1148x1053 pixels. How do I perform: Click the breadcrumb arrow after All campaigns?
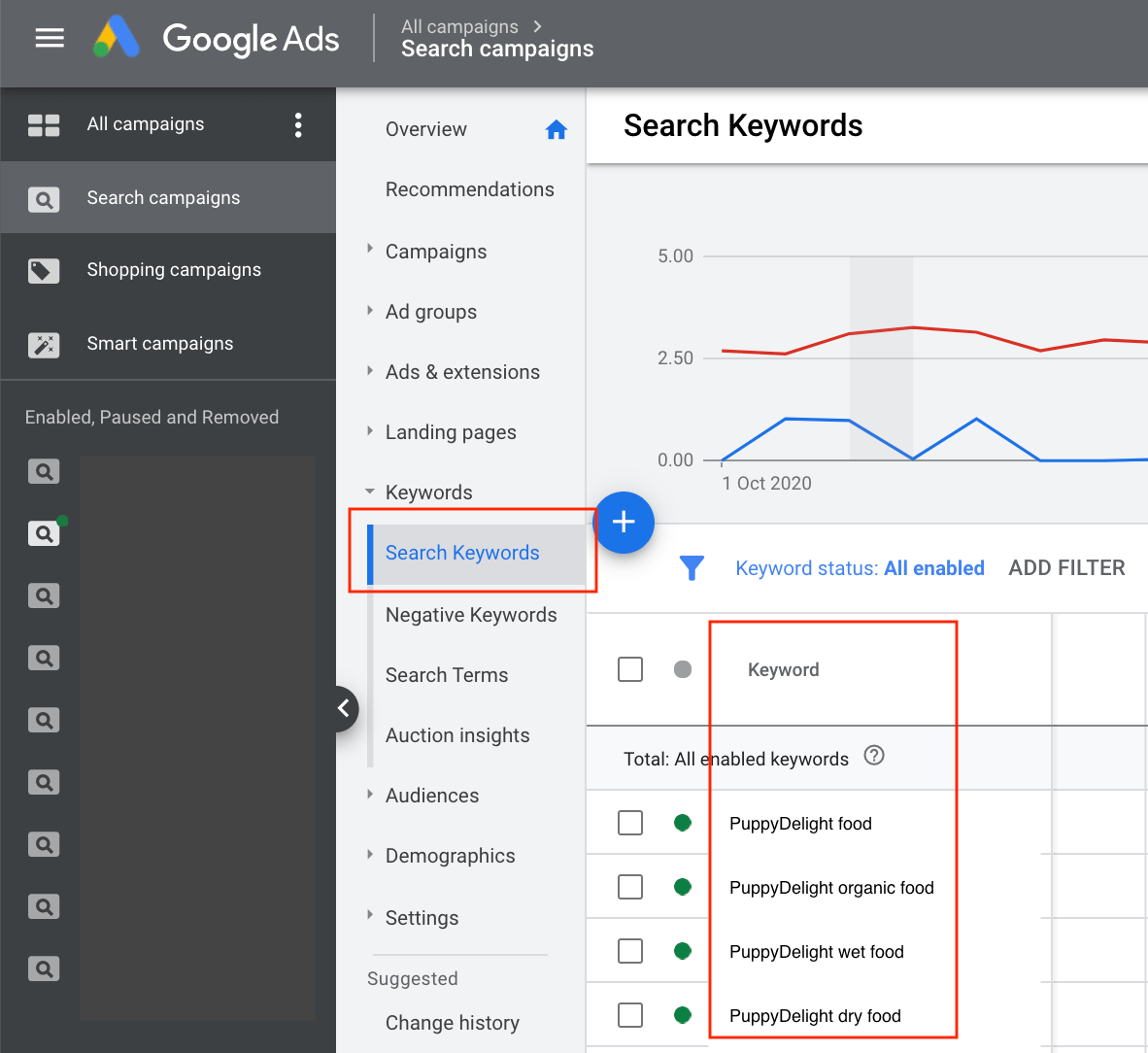[x=537, y=26]
